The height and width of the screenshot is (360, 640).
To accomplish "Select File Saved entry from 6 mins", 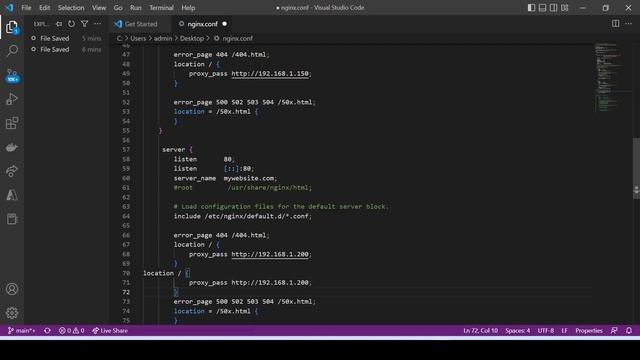I will [66, 49].
